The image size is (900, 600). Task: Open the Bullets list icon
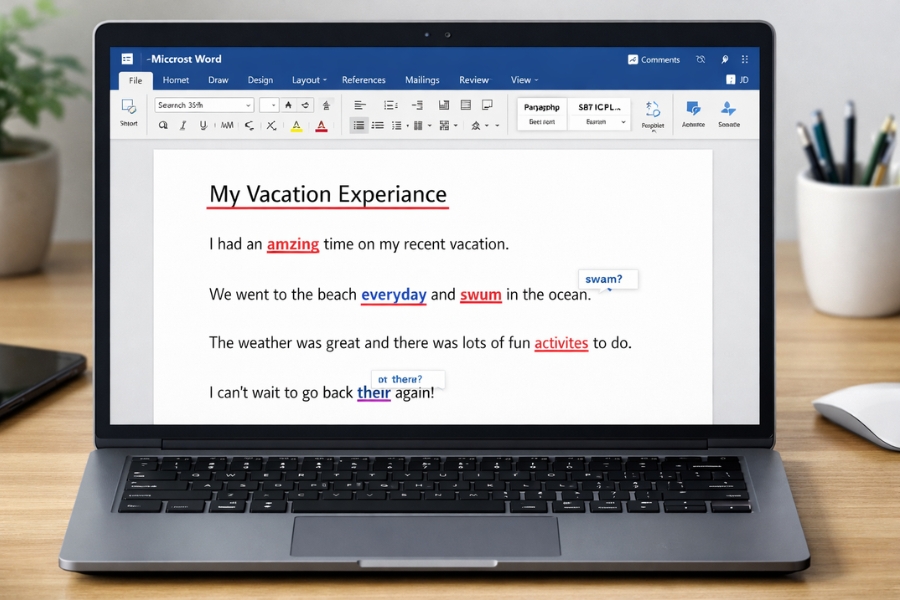359,126
